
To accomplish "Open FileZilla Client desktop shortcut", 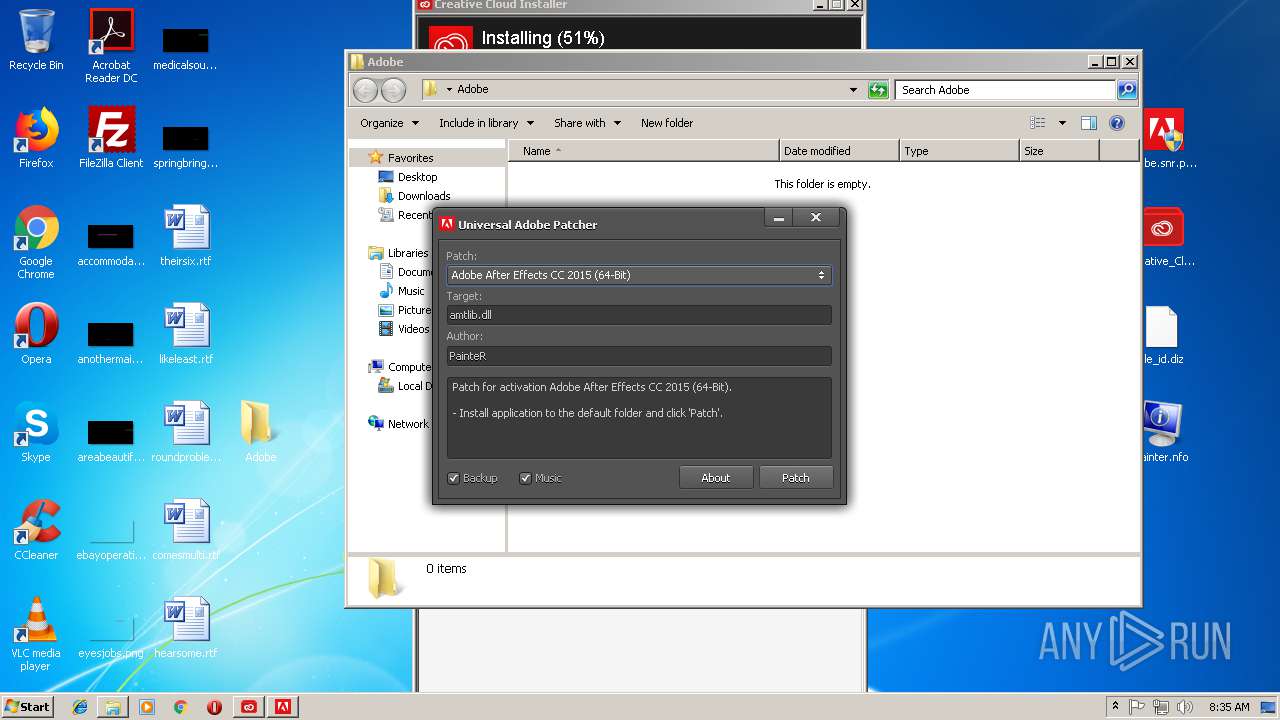I will [111, 138].
